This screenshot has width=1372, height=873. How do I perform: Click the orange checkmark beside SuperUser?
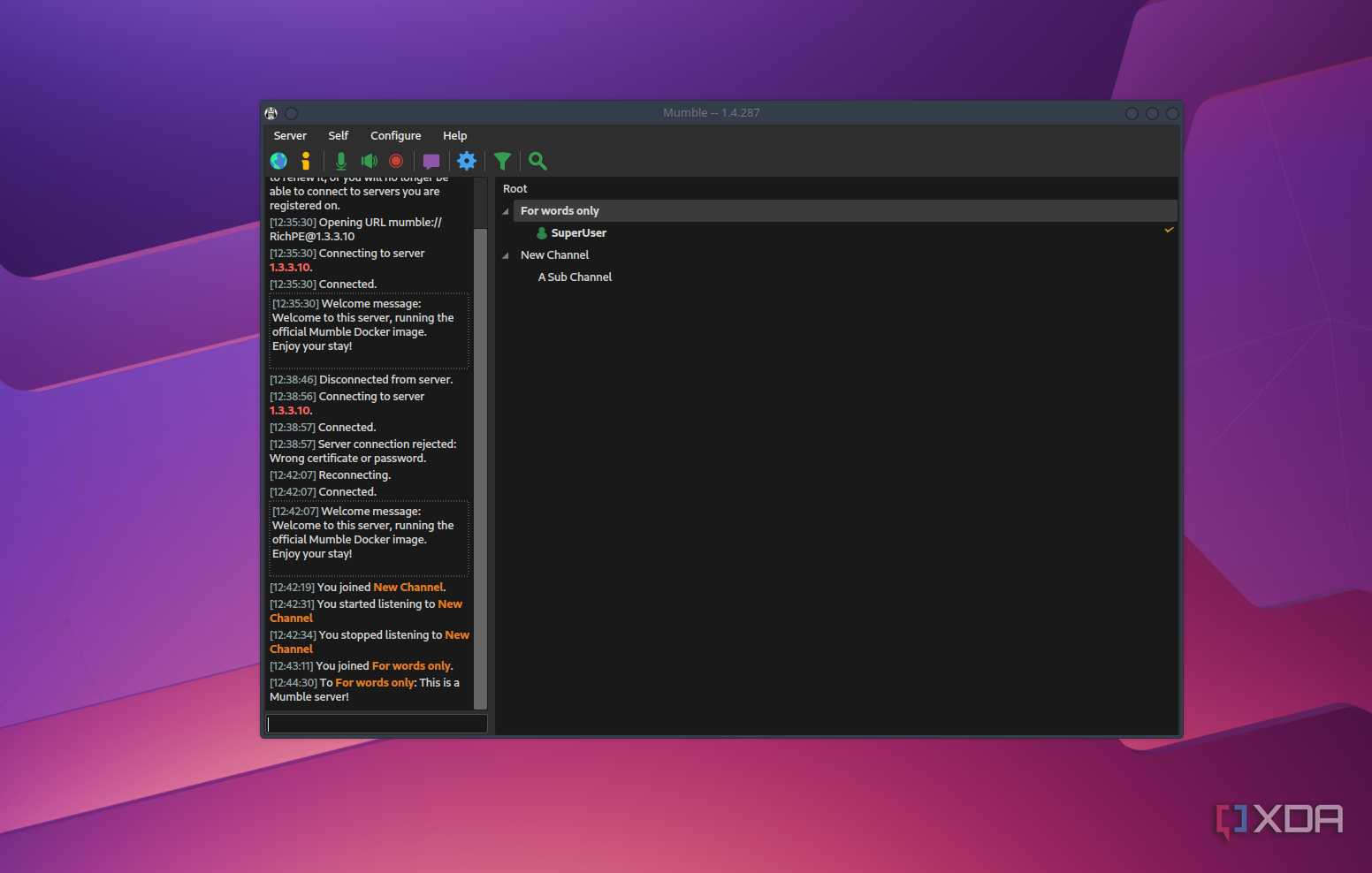(x=1169, y=230)
